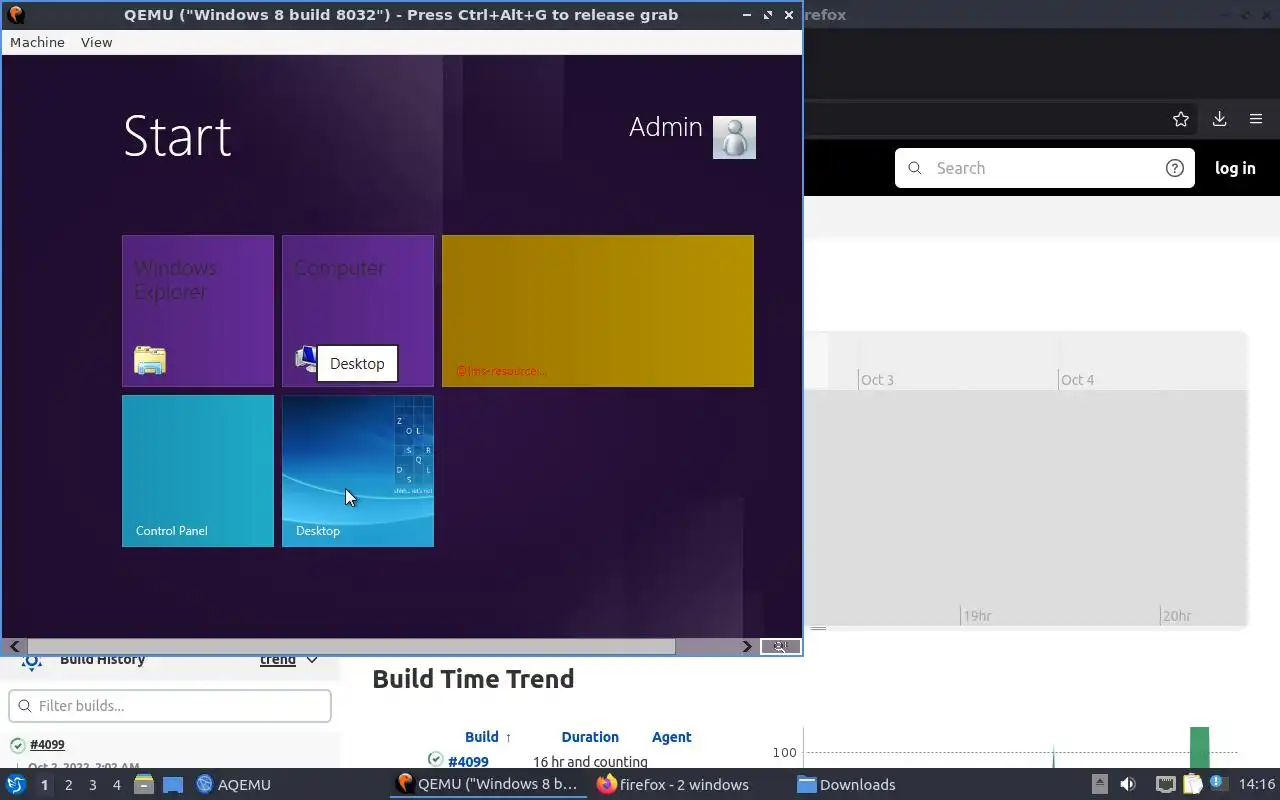Open the Downloads taskbar entry

click(846, 784)
